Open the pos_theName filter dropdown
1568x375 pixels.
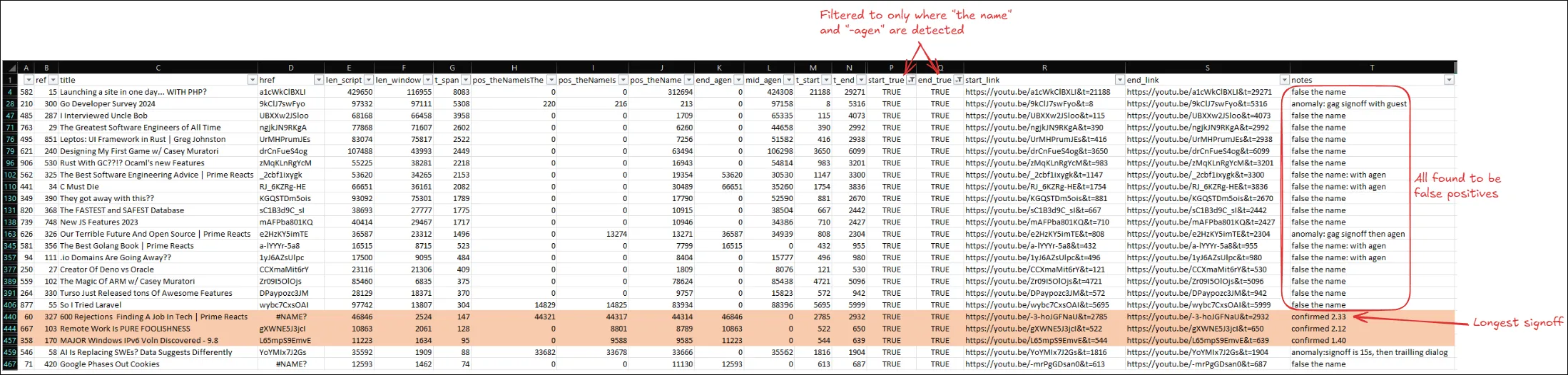[688, 80]
